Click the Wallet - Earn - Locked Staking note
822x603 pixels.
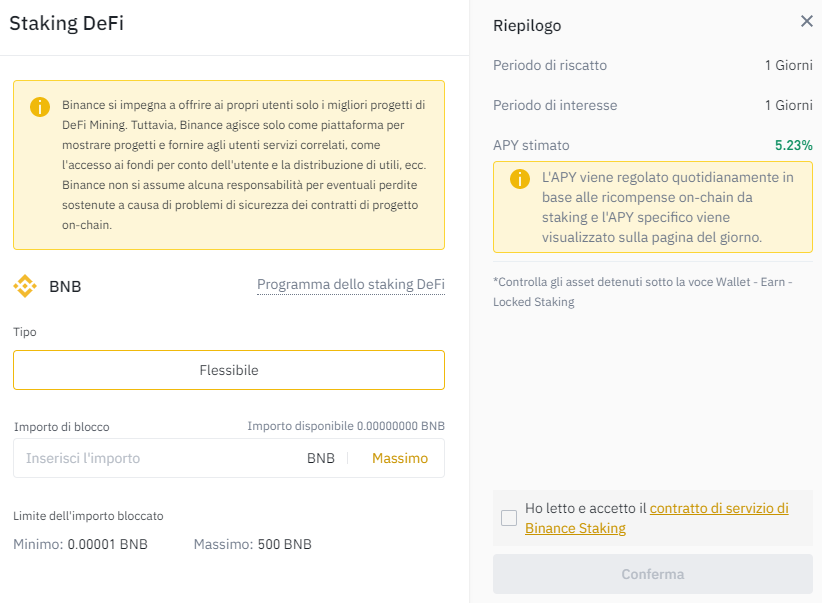(643, 292)
